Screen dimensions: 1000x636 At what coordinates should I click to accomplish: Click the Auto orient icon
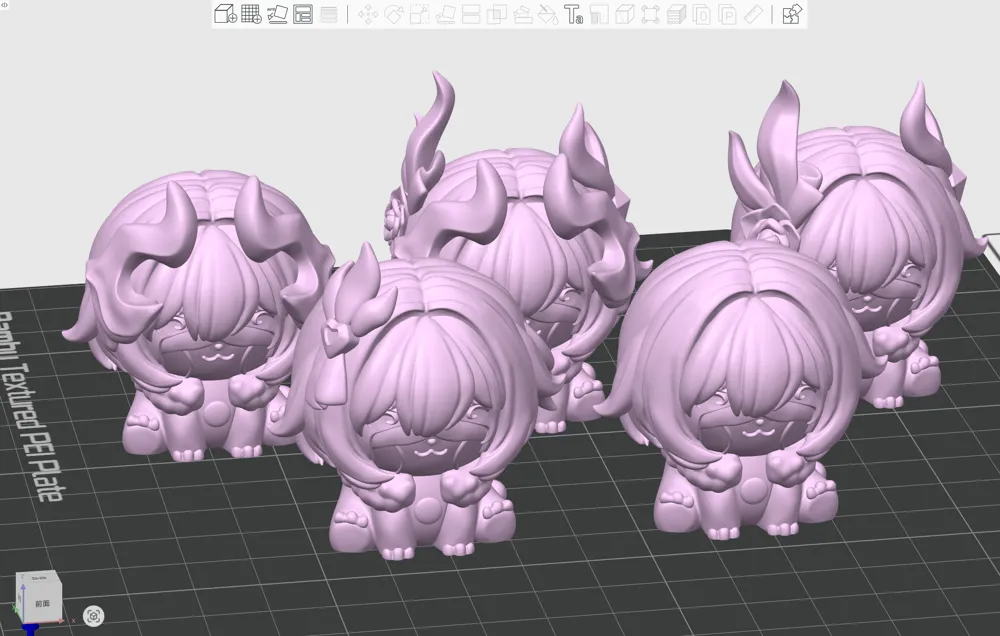(x=277, y=14)
